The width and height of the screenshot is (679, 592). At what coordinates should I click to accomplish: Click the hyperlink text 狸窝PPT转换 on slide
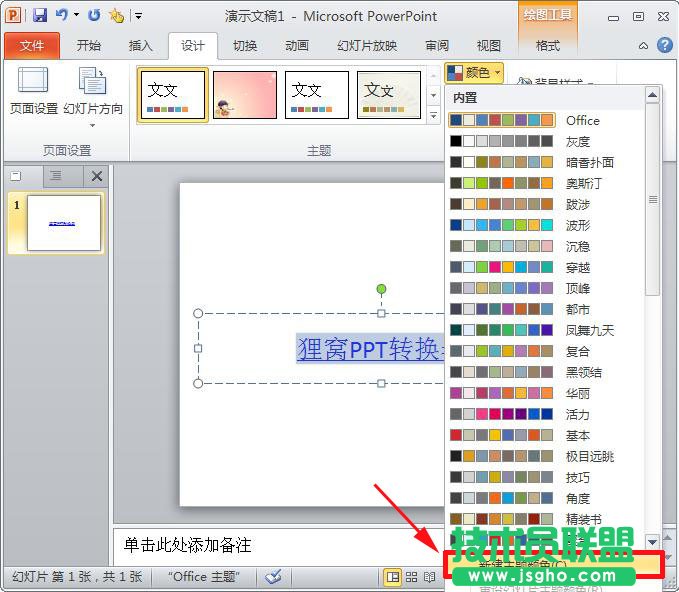[x=371, y=349]
